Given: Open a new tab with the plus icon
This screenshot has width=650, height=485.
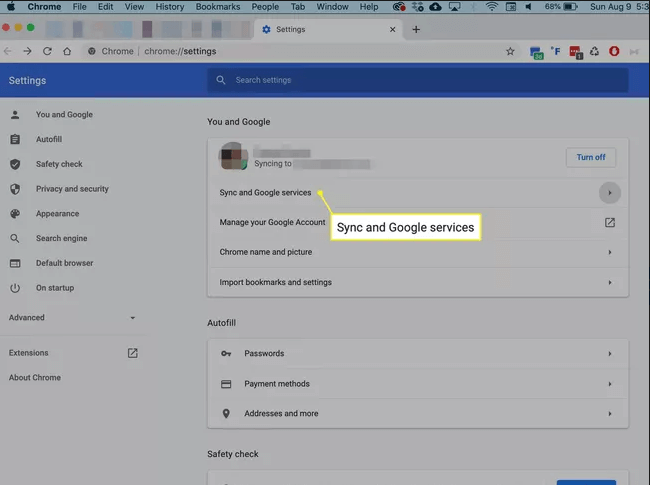Looking at the screenshot, I should click(x=416, y=29).
